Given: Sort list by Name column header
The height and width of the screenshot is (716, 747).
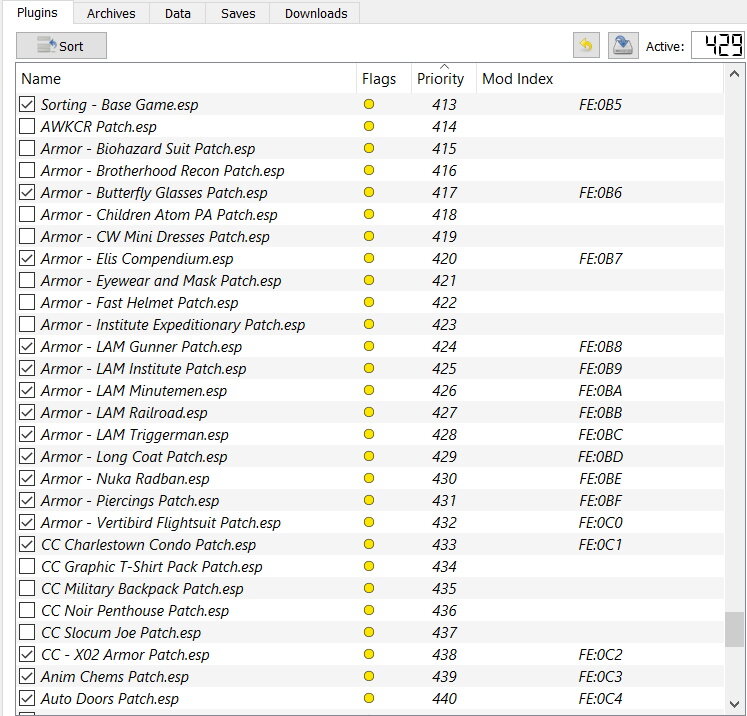Looking at the screenshot, I should click(x=186, y=79).
